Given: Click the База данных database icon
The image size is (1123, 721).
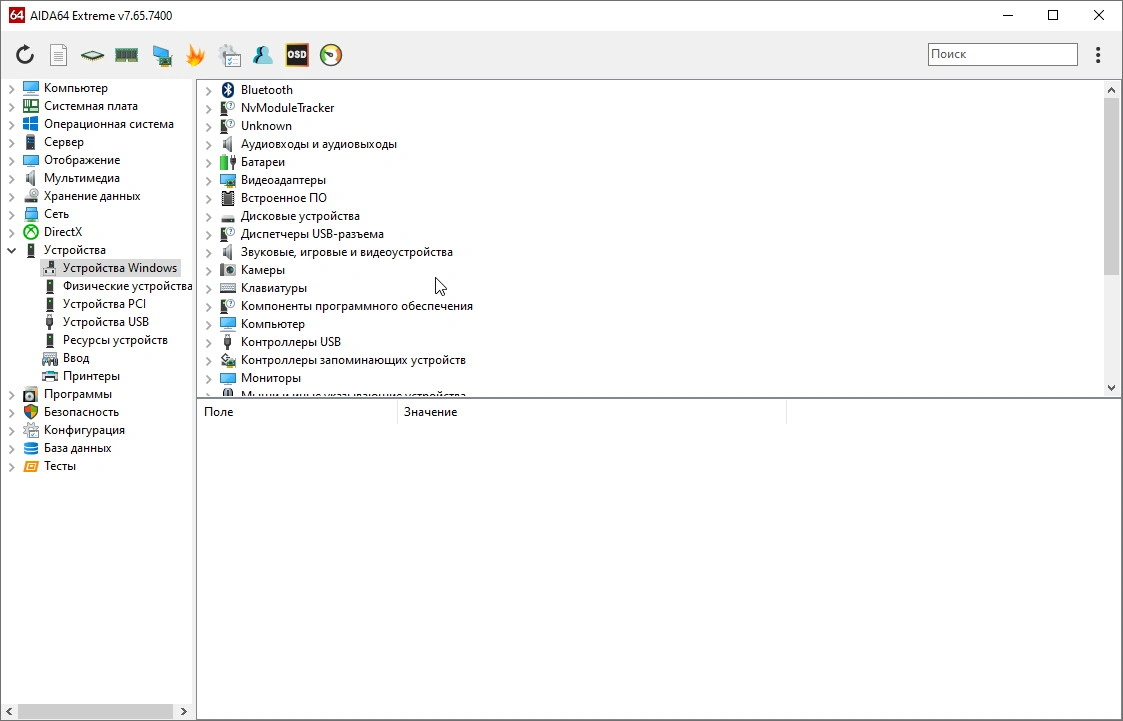Looking at the screenshot, I should [x=31, y=448].
